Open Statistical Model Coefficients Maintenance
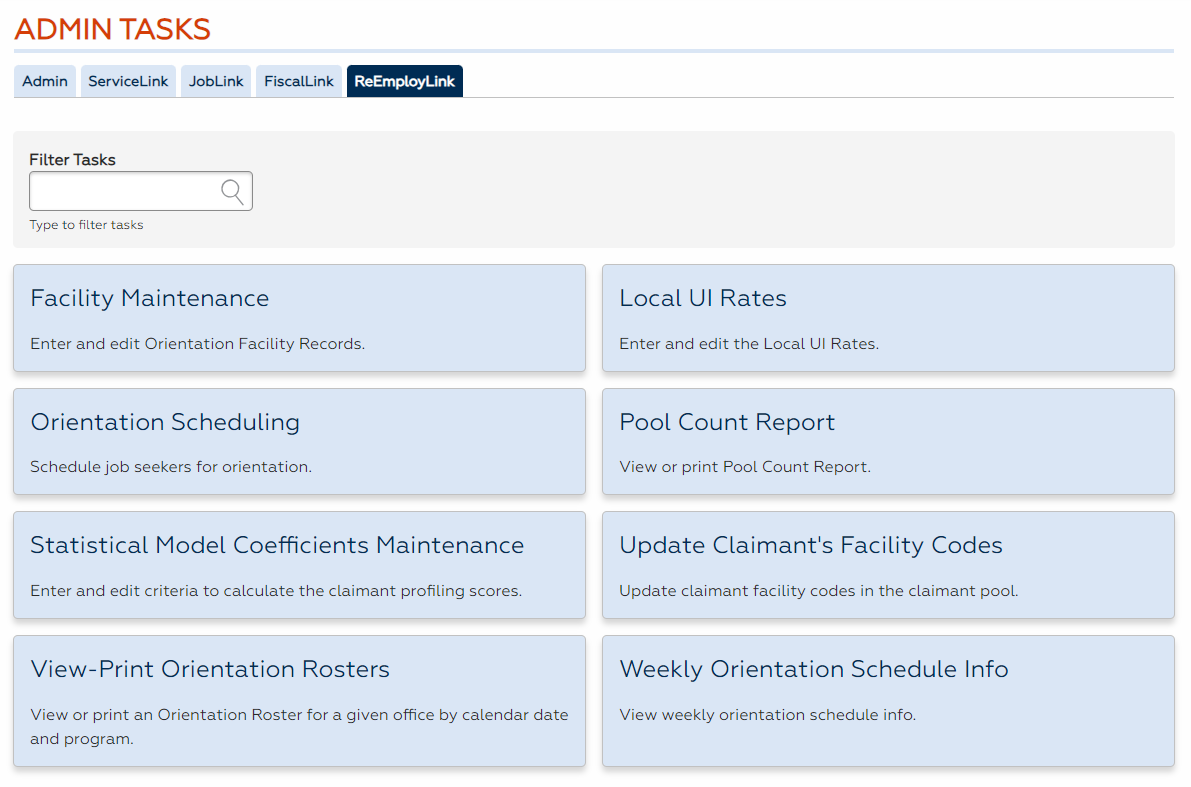The height and width of the screenshot is (787, 1191). [299, 565]
